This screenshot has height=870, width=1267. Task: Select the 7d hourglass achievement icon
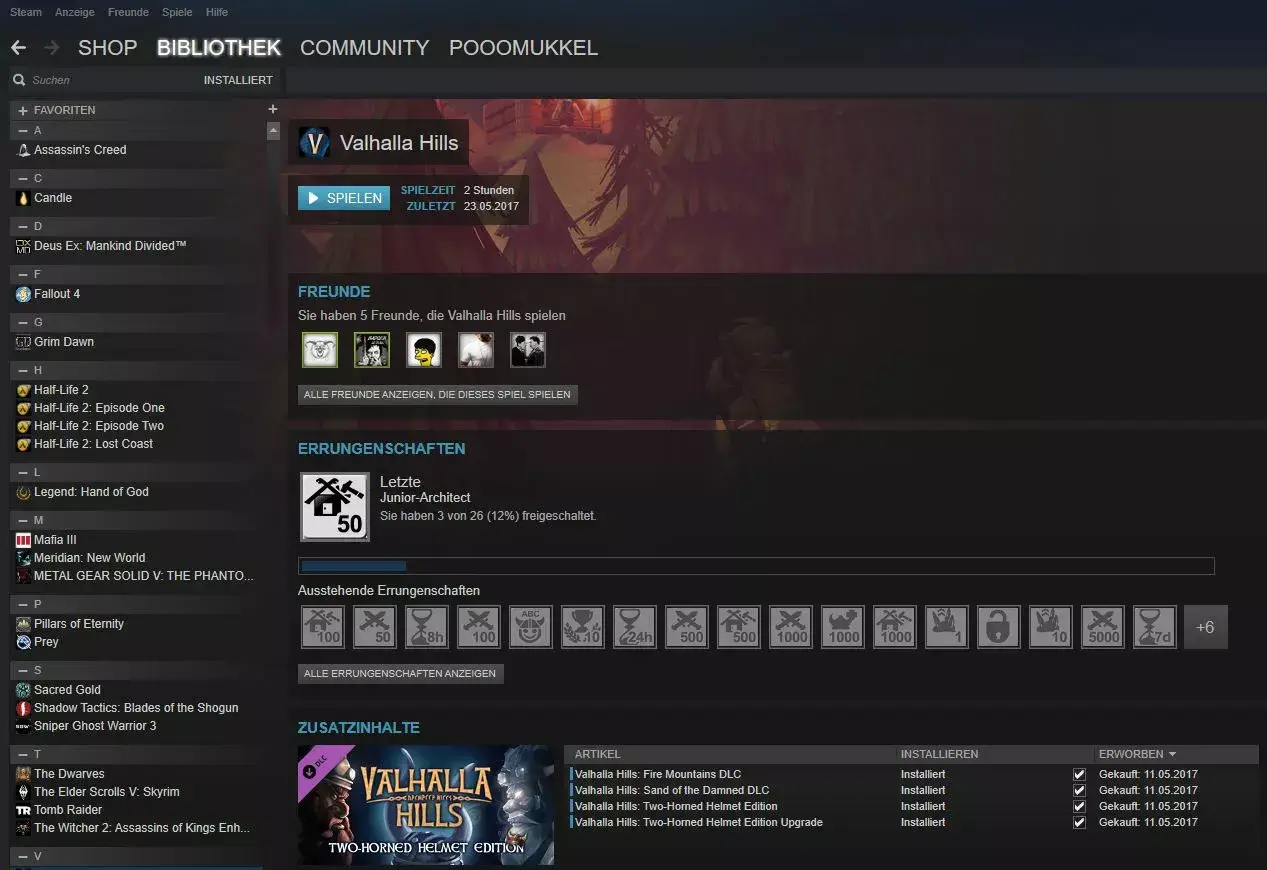pos(1155,627)
